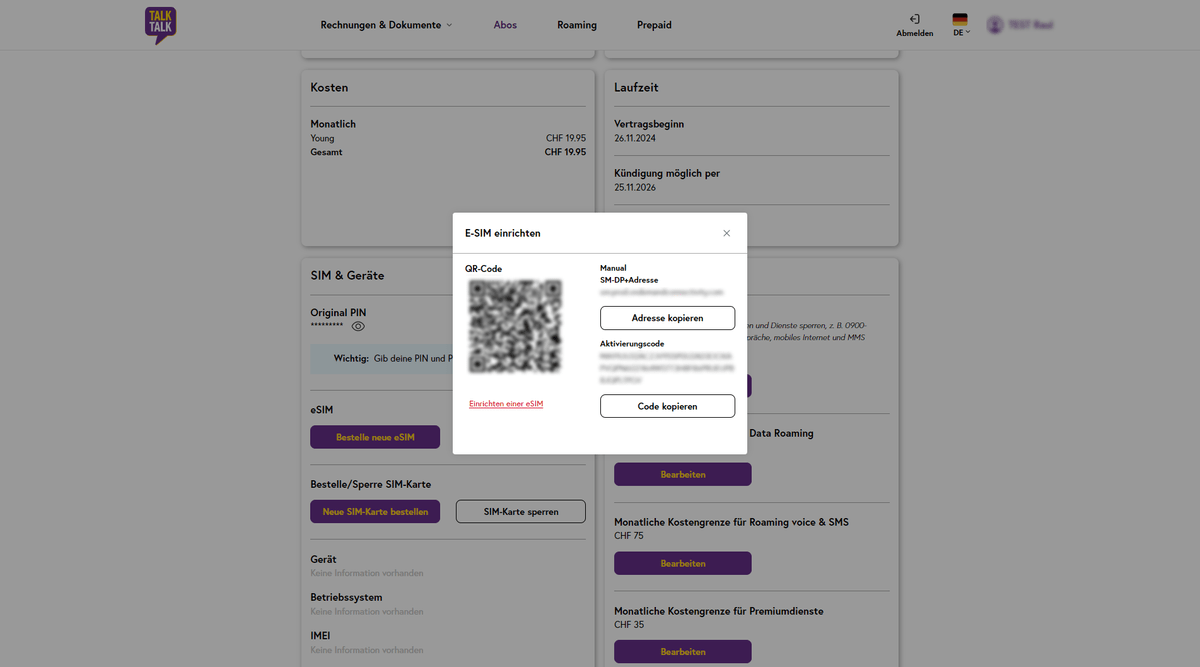
Task: Copy the activation code with Code kopieren
Action: [x=667, y=406]
